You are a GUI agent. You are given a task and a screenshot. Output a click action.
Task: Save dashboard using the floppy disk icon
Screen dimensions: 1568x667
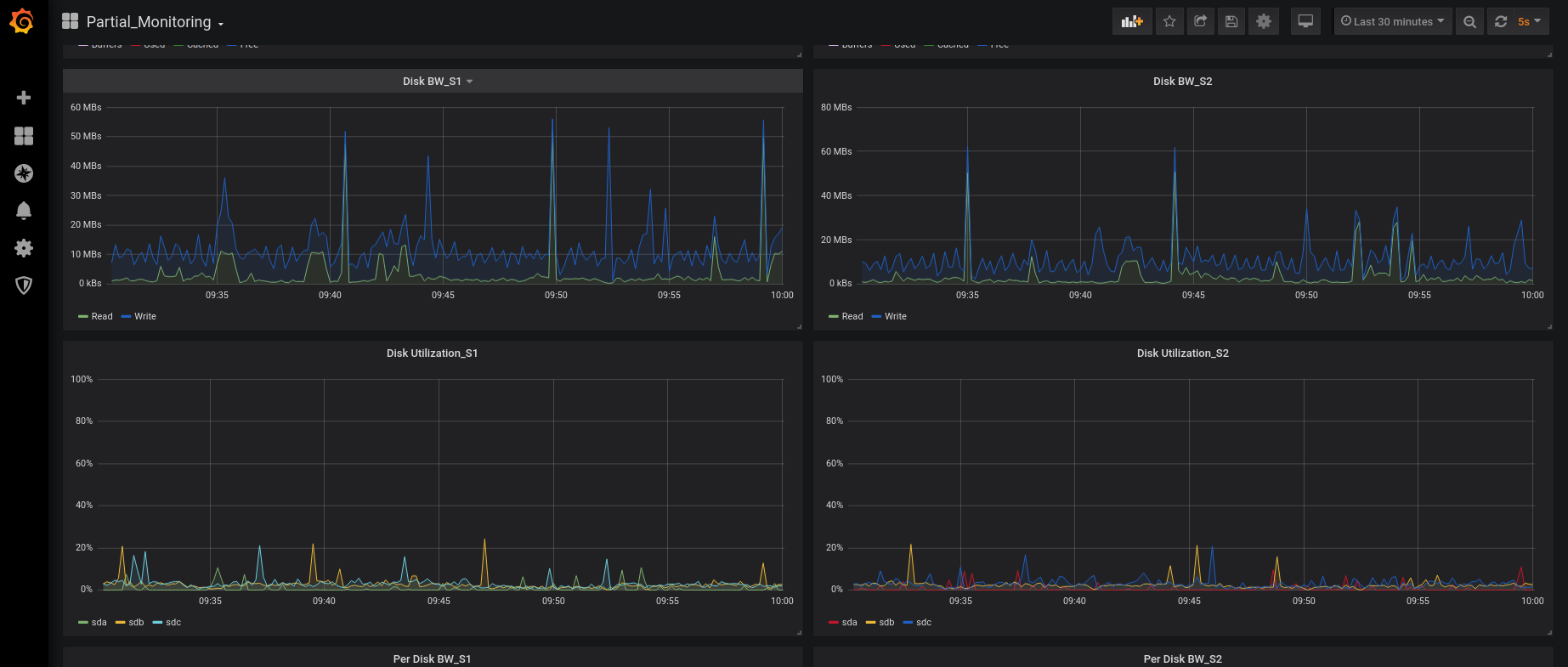coord(1231,21)
